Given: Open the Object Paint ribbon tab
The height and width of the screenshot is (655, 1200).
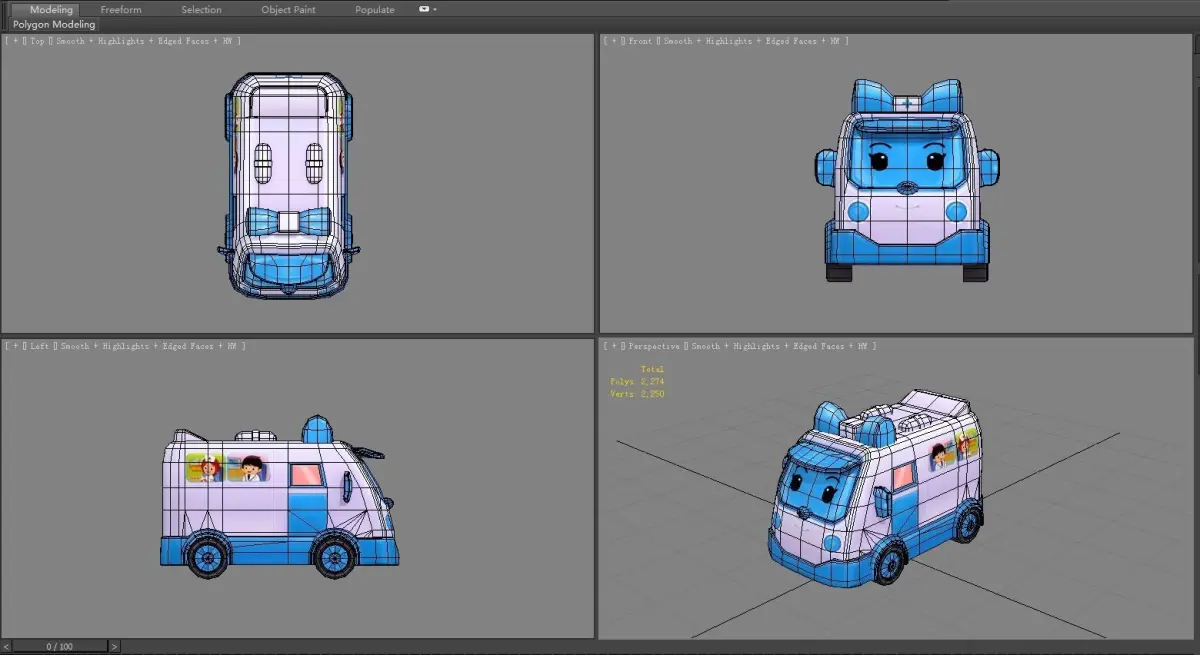Looking at the screenshot, I should pyautogui.click(x=288, y=10).
